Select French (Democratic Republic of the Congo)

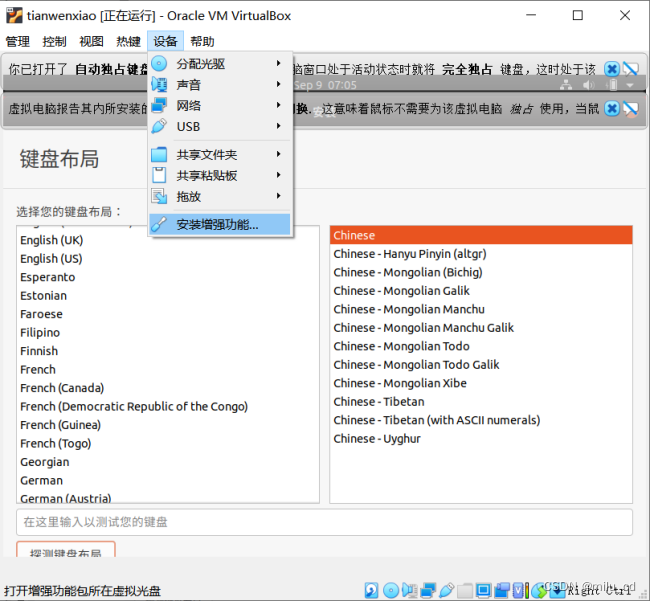[x=134, y=406]
